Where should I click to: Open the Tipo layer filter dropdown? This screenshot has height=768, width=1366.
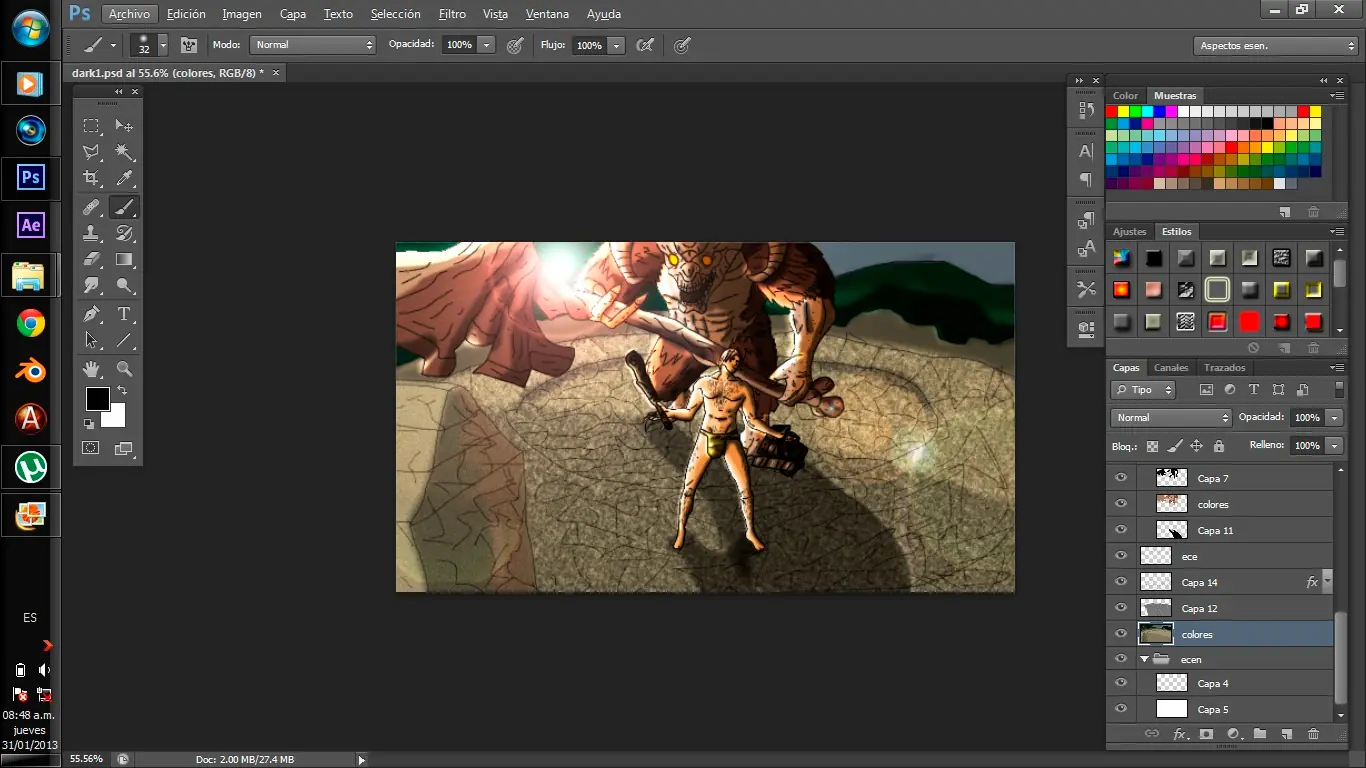[x=1143, y=390]
